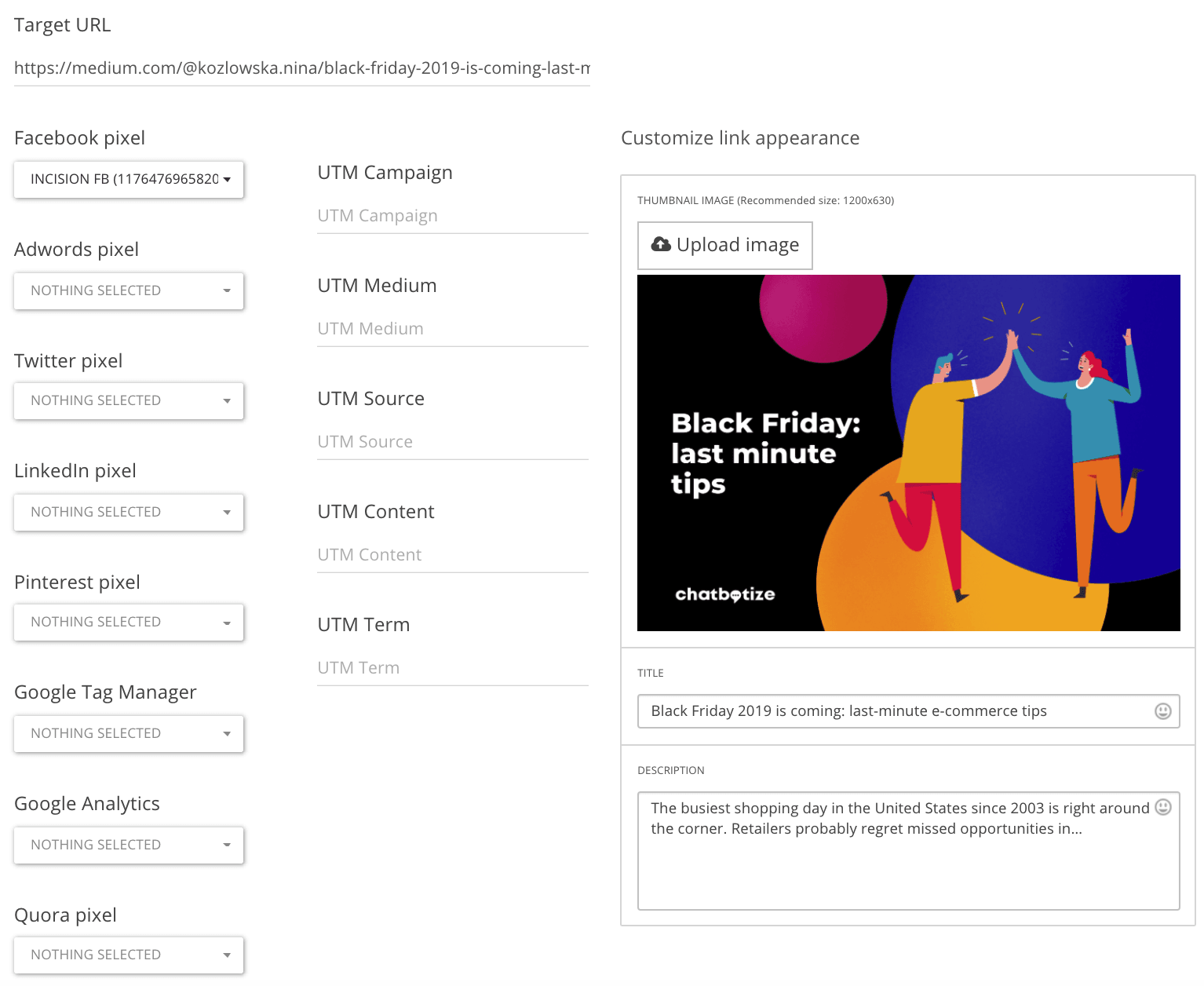Viewport: 1204px width, 986px height.
Task: Click the emoji picker icon in Title field
Action: (1162, 711)
